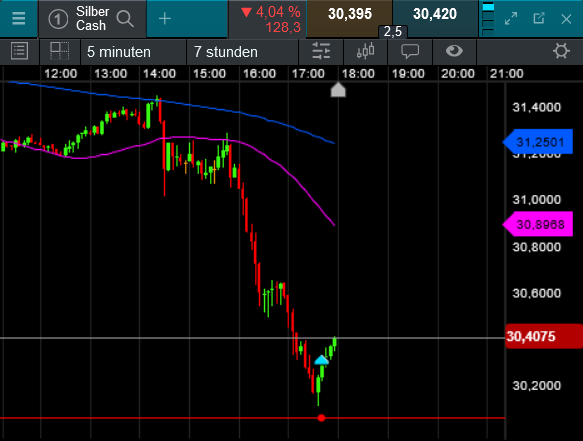This screenshot has height=441, width=583.
Task: Select the Silber Cash instrument tab
Action: click(x=93, y=19)
